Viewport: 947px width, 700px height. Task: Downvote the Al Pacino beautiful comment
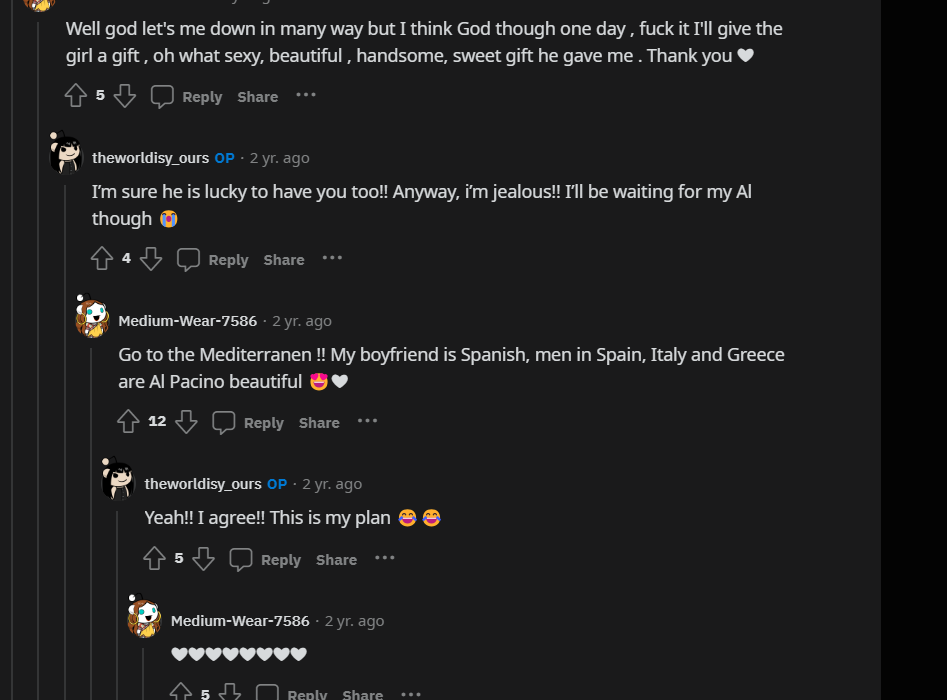click(186, 422)
